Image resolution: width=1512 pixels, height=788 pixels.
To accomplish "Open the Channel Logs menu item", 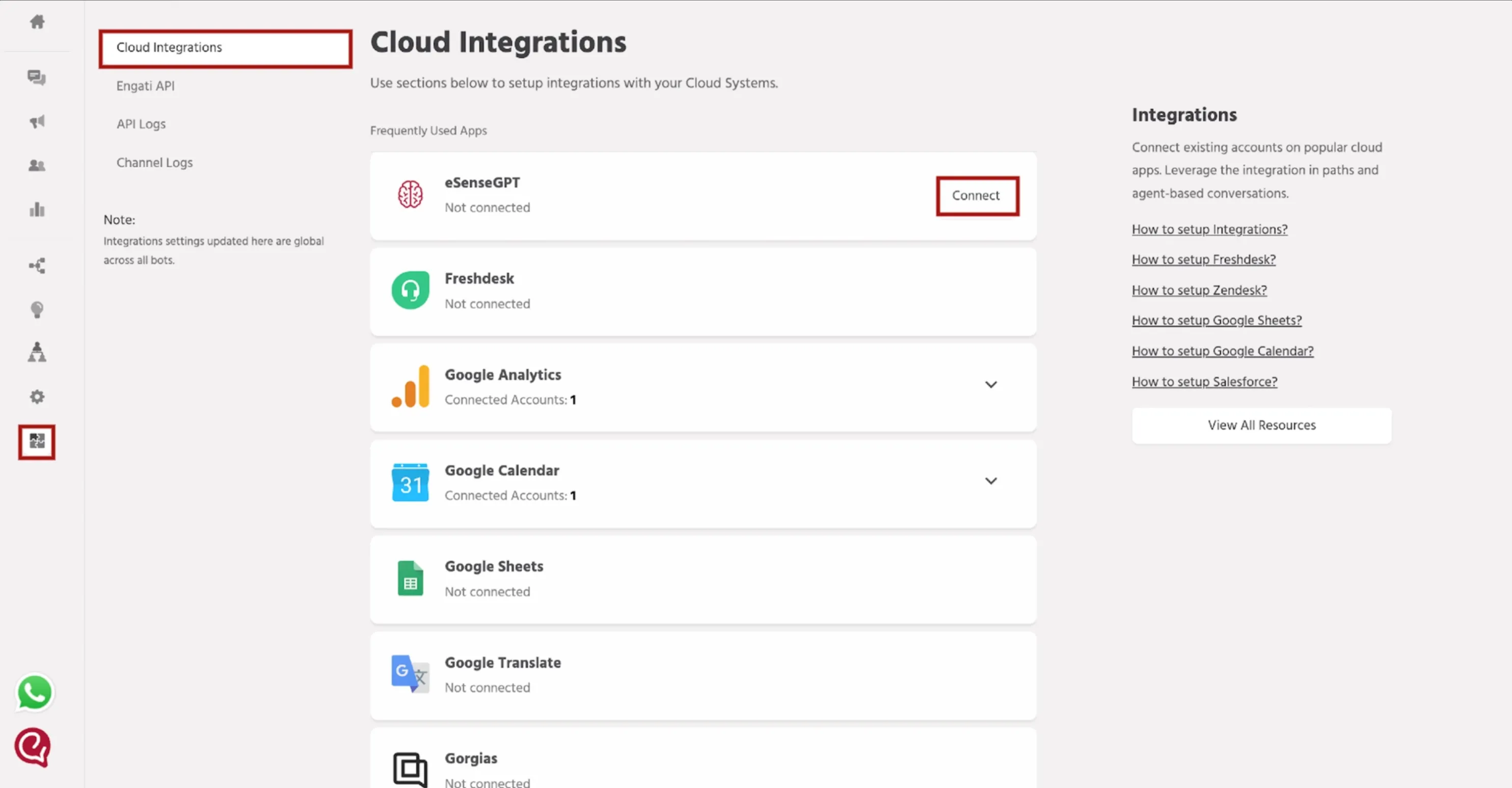I will point(154,163).
